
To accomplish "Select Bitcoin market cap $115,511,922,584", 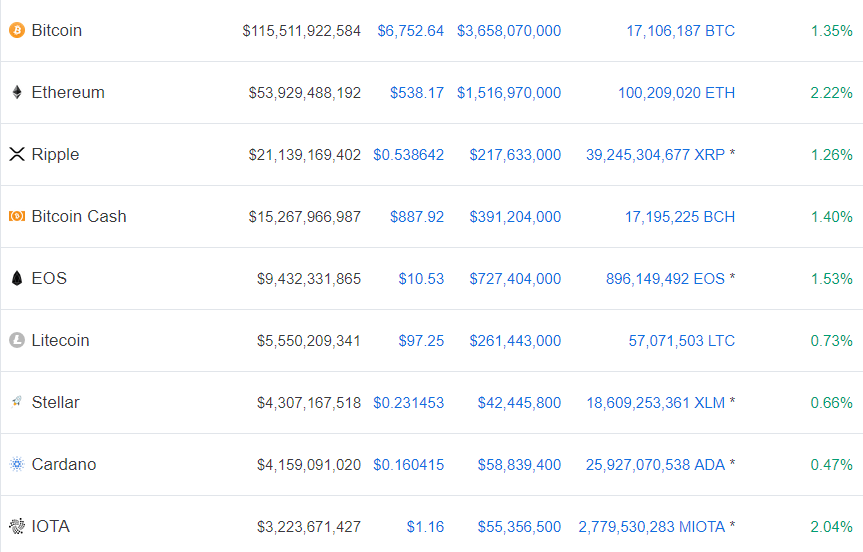I will (x=302, y=31).
